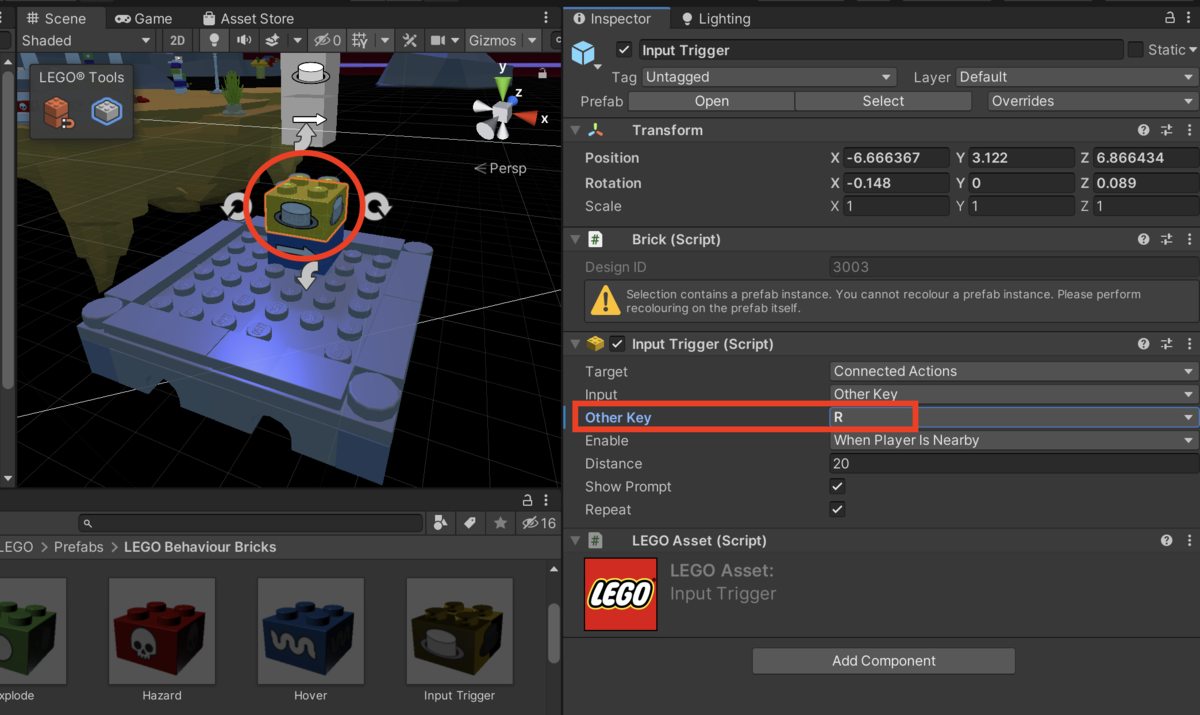The width and height of the screenshot is (1200, 715).
Task: Open Enable dropdown showing When Player Is Nearby
Action: coord(1013,440)
